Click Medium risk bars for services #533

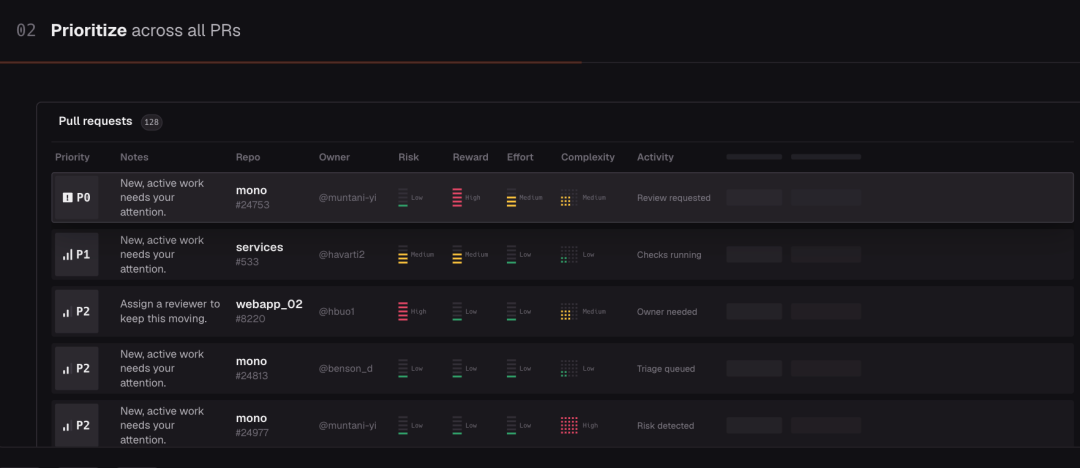point(403,254)
